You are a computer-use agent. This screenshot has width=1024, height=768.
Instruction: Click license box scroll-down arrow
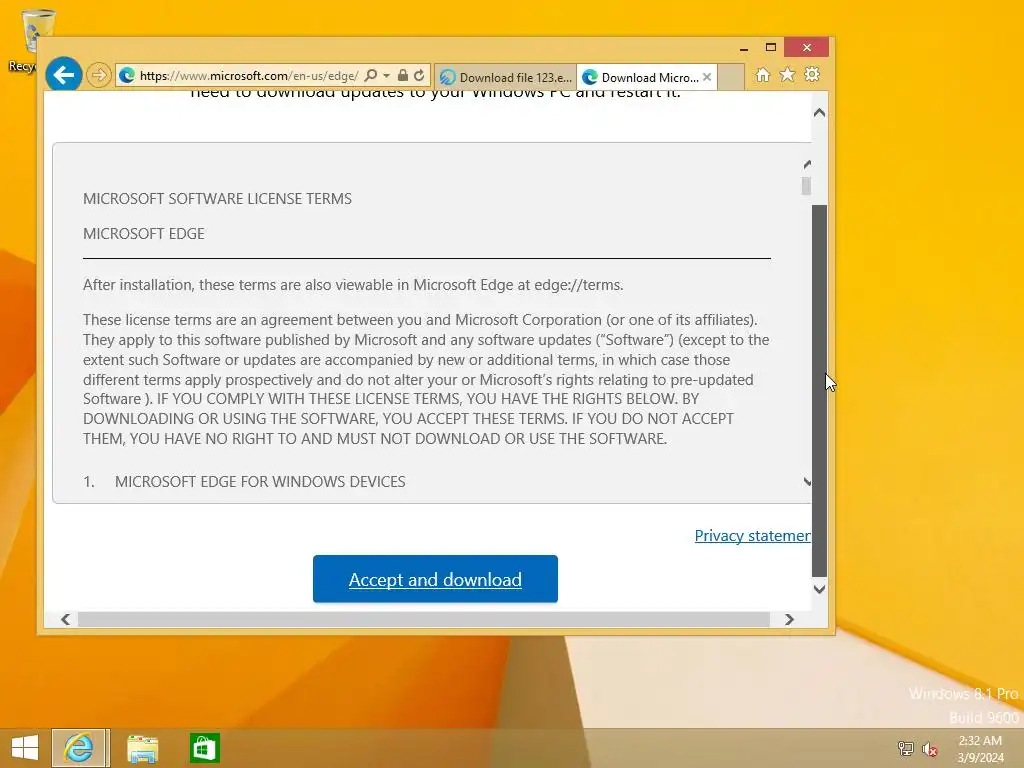[x=807, y=482]
